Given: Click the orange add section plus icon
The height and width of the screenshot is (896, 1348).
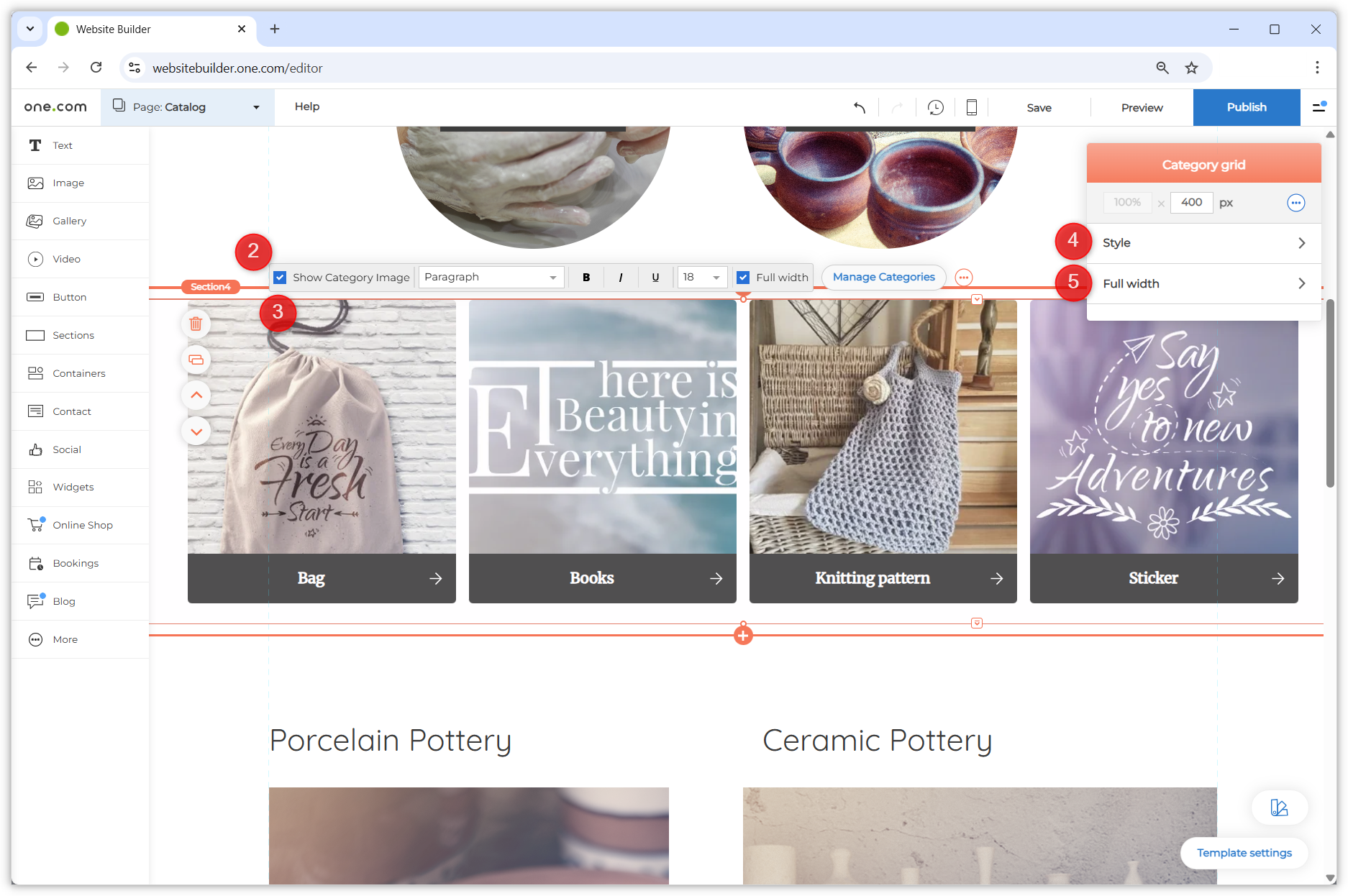Looking at the screenshot, I should 743,636.
